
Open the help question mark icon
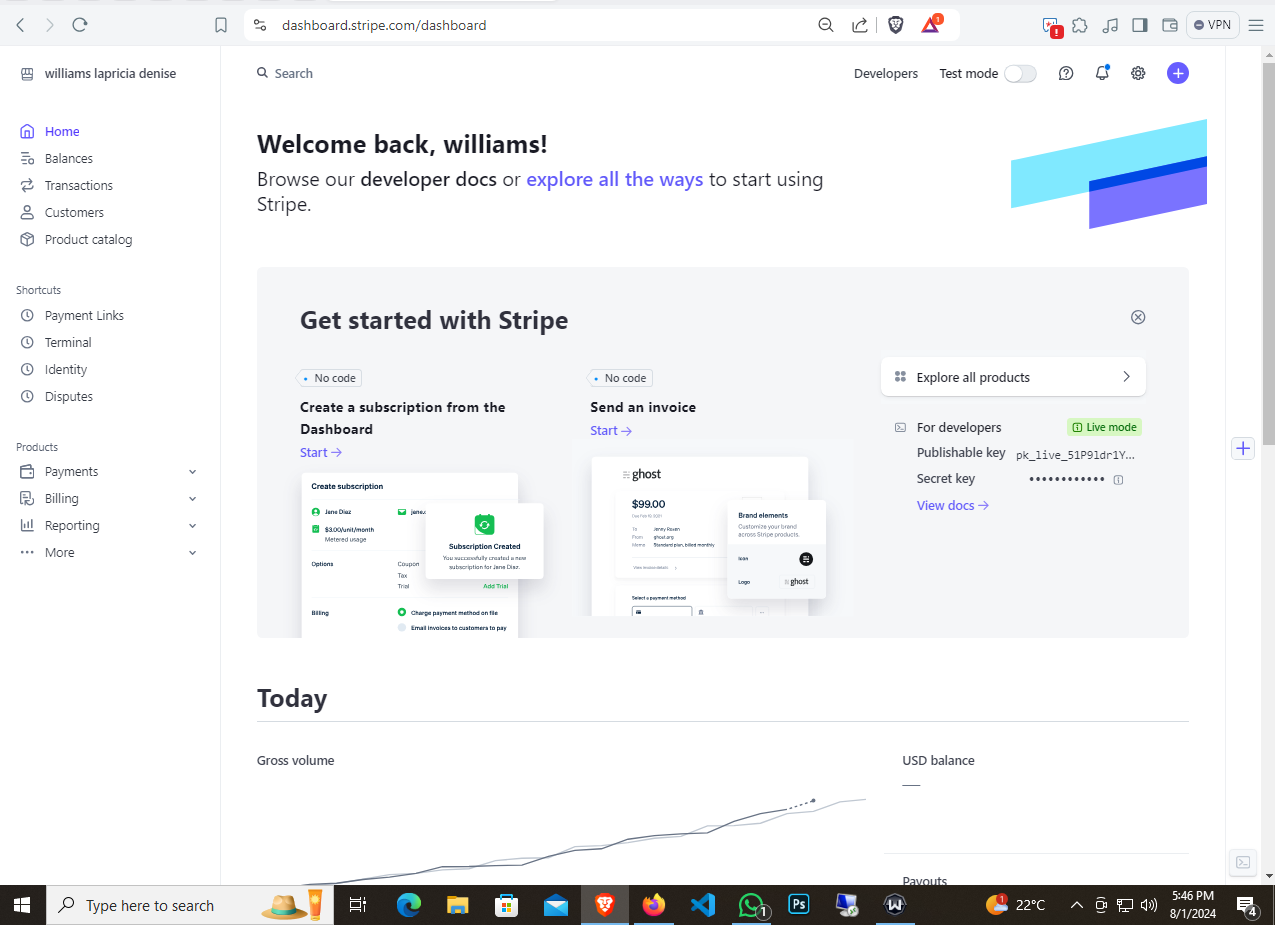[1066, 73]
